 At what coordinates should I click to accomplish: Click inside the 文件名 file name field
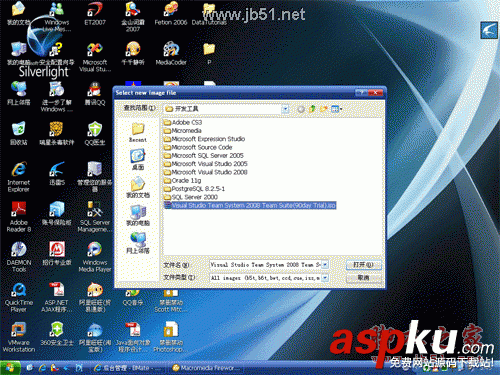click(x=265, y=265)
